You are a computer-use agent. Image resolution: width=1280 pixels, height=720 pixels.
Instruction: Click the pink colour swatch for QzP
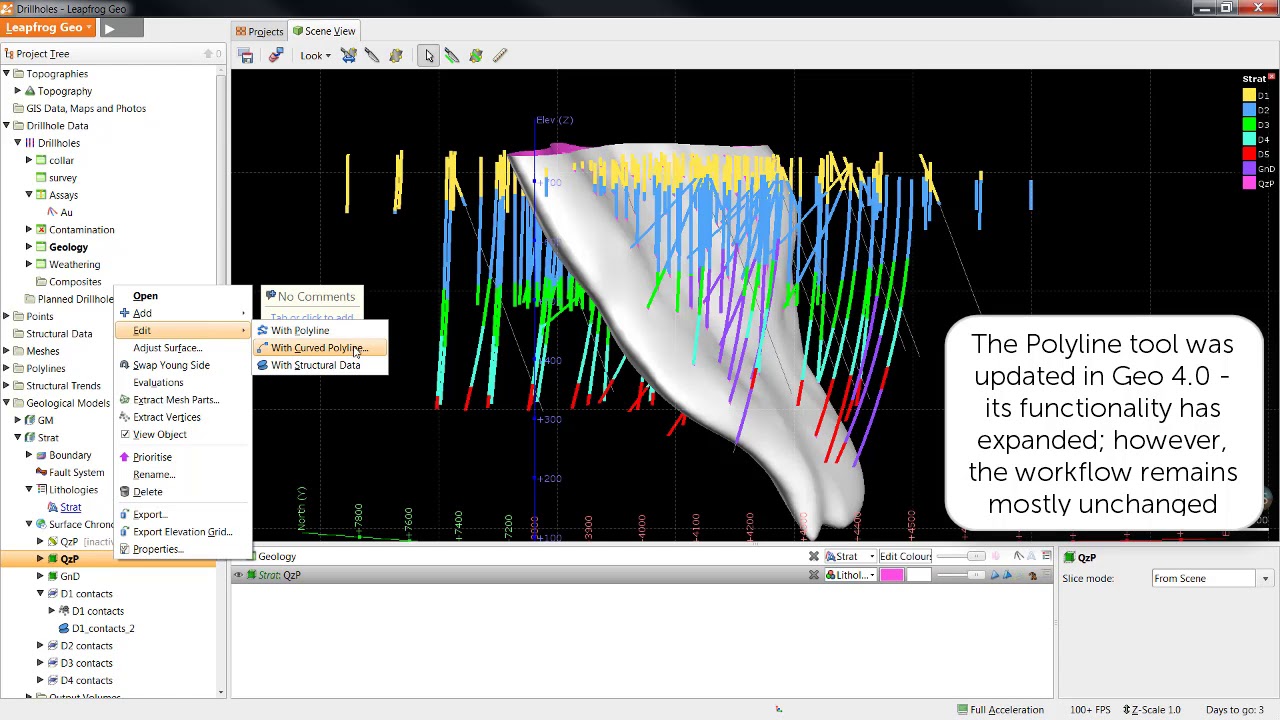point(891,575)
